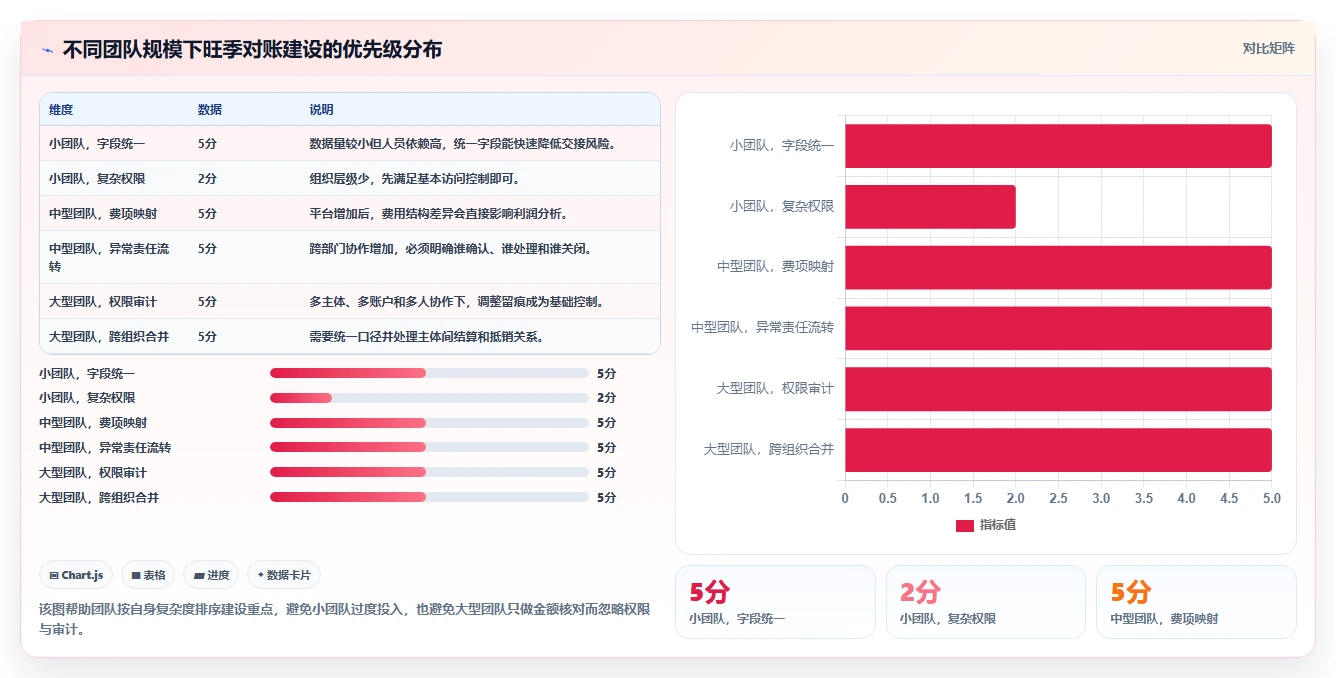The image size is (1336, 678).
Task: Open the orange 5分 中型团队，费项映射 card
Action: click(1196, 602)
